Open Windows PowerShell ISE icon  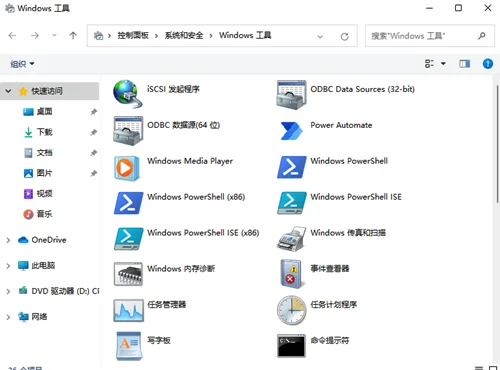coord(291,203)
